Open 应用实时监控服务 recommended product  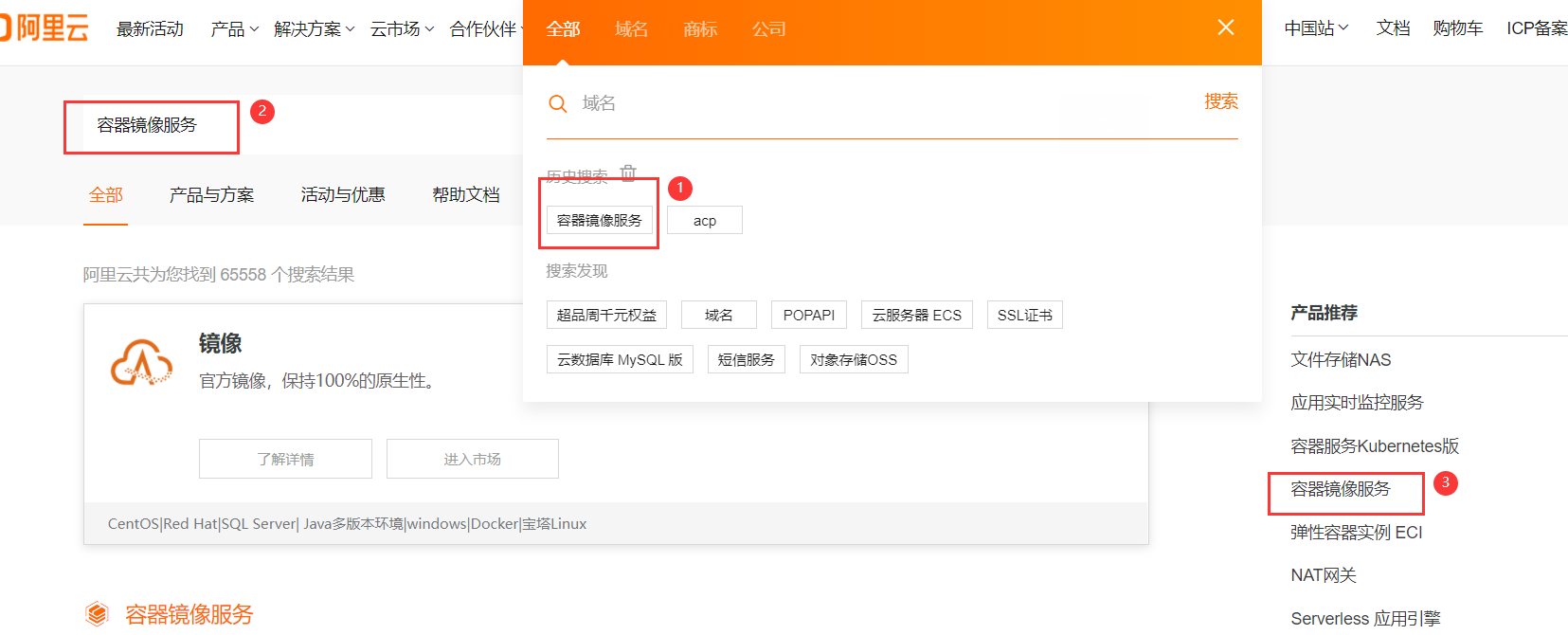tap(1357, 403)
